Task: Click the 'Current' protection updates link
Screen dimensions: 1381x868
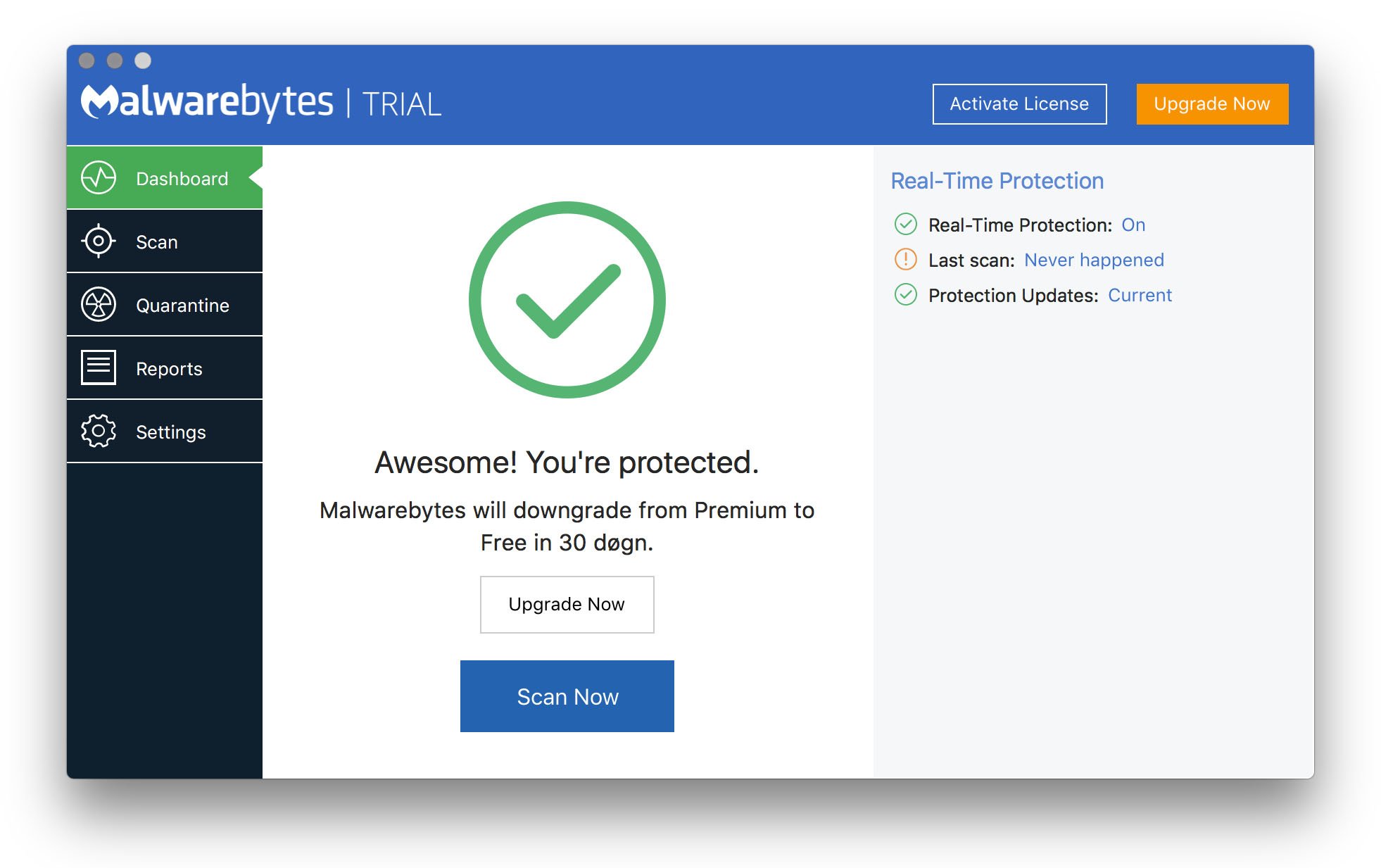Action: (1140, 295)
